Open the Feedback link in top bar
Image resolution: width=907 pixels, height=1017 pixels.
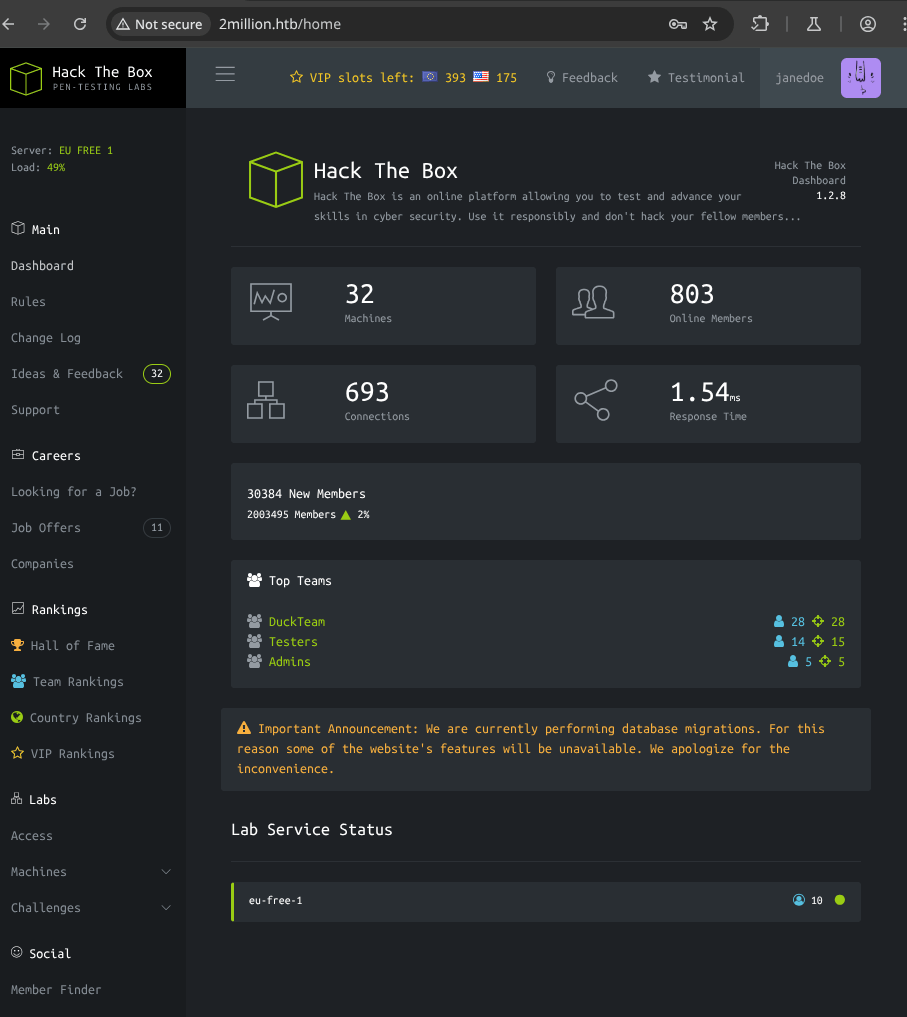pyautogui.click(x=582, y=78)
